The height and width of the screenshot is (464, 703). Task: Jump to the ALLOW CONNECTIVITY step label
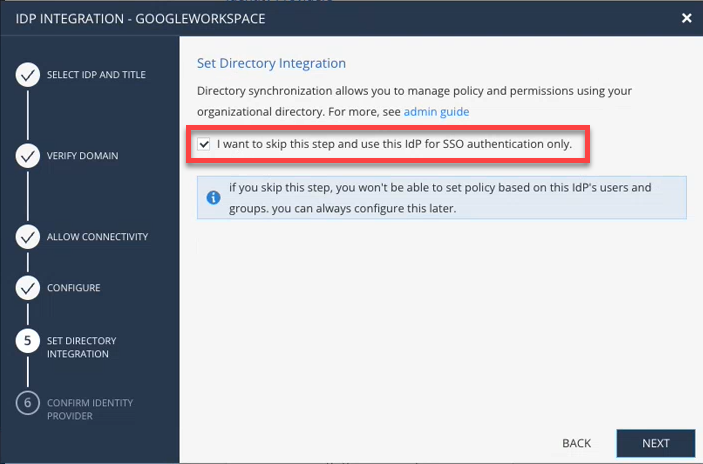pyautogui.click(x=97, y=237)
